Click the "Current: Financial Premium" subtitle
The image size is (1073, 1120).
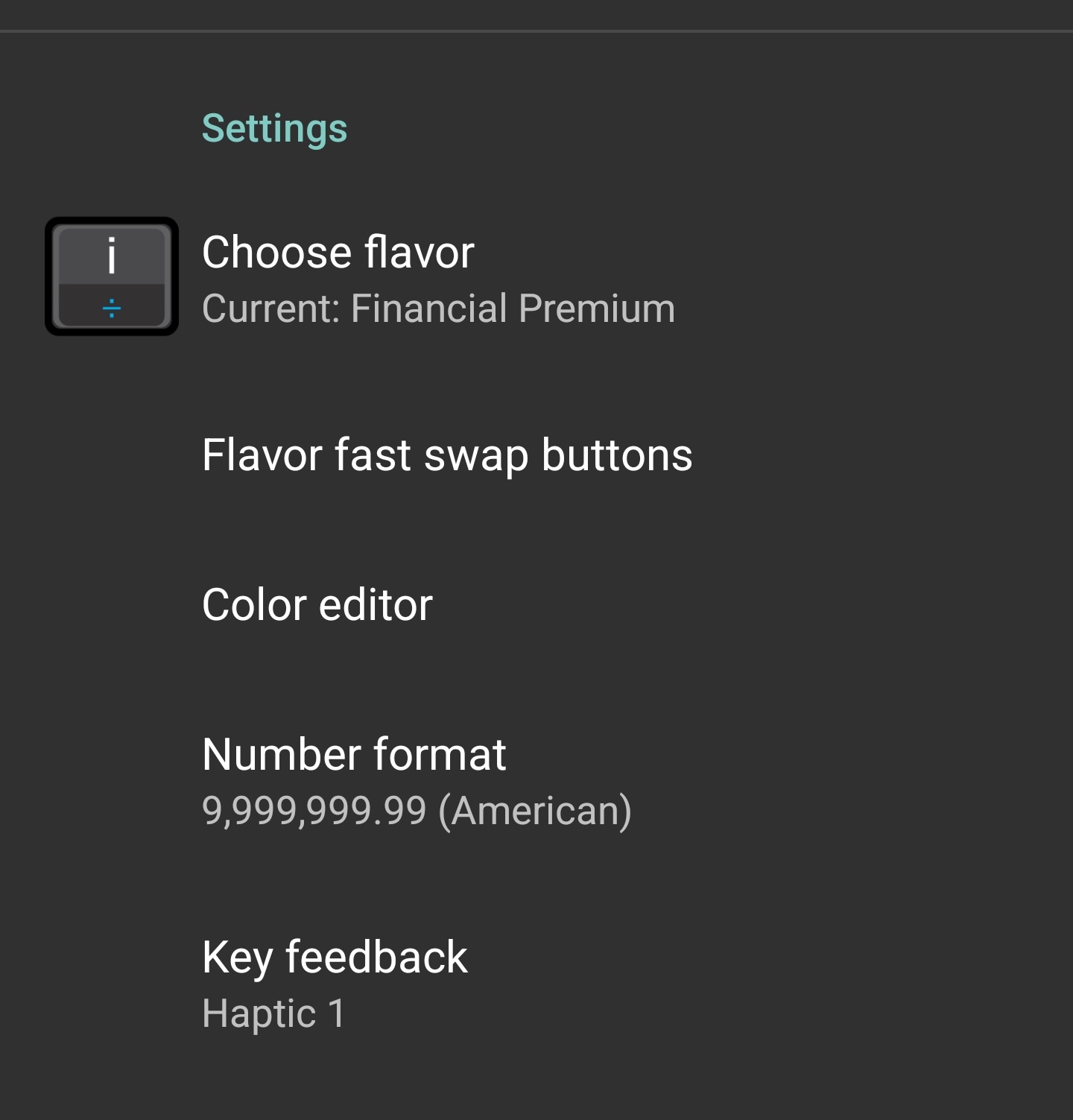tap(438, 309)
